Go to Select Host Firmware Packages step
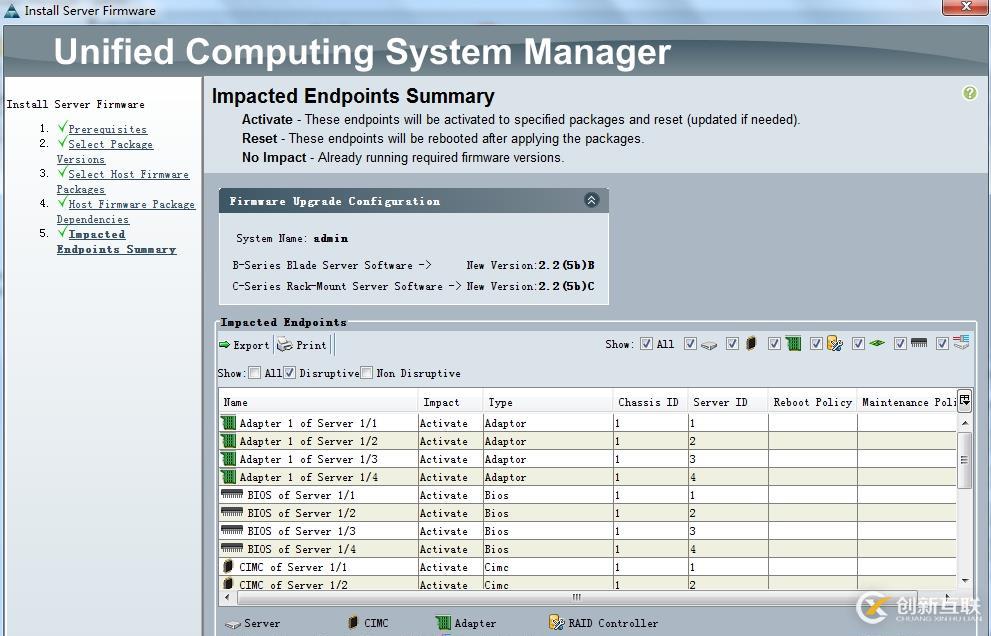The image size is (991, 636). tap(123, 181)
